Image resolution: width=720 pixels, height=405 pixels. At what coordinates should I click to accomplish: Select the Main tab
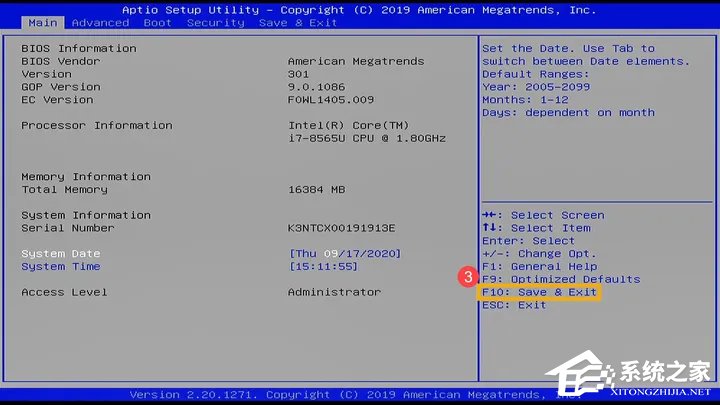coord(43,22)
